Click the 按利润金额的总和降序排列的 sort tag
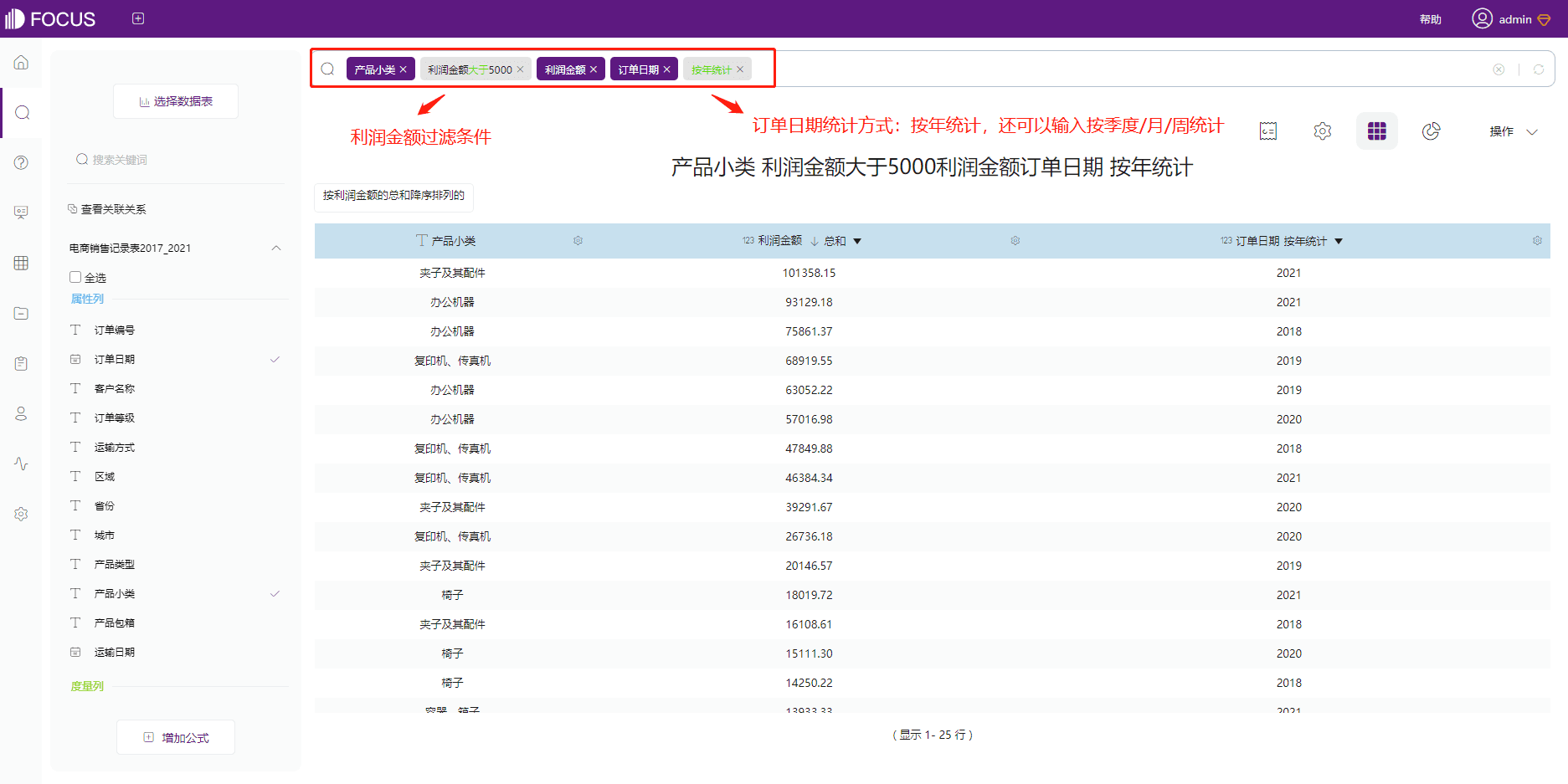The height and width of the screenshot is (784, 1568). point(393,196)
